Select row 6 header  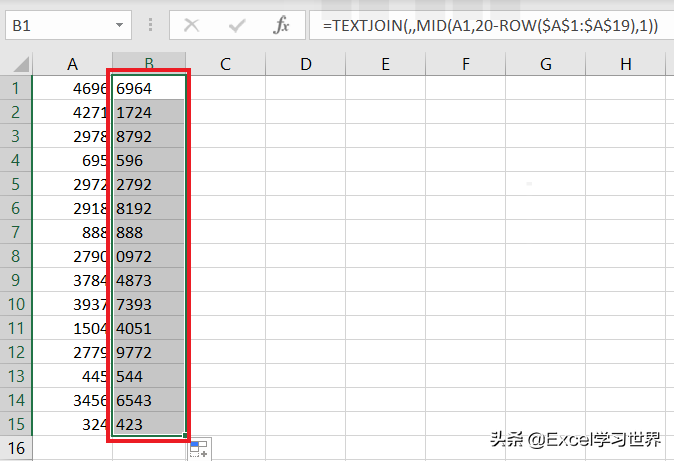tap(16, 208)
